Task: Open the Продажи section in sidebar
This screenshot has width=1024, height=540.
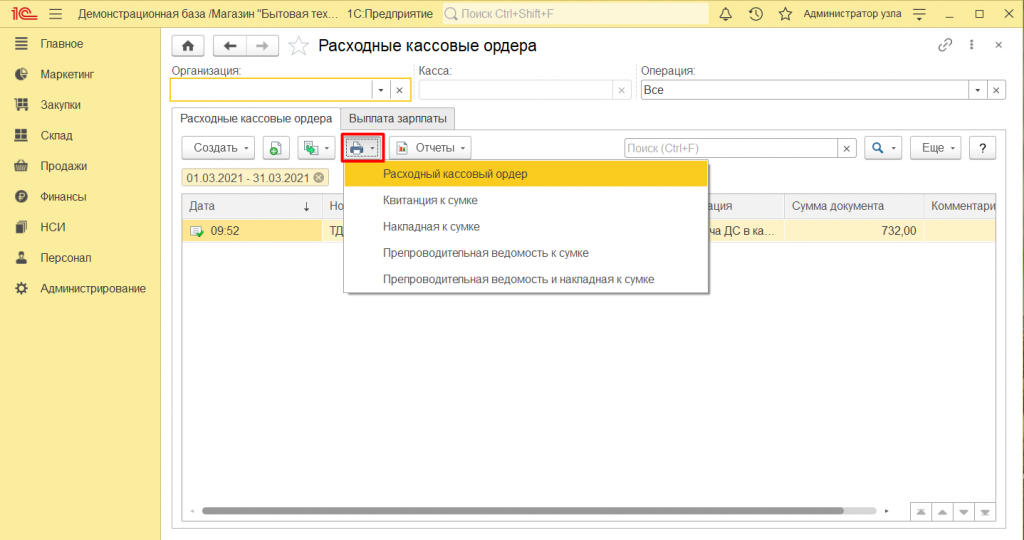Action: click(x=63, y=166)
